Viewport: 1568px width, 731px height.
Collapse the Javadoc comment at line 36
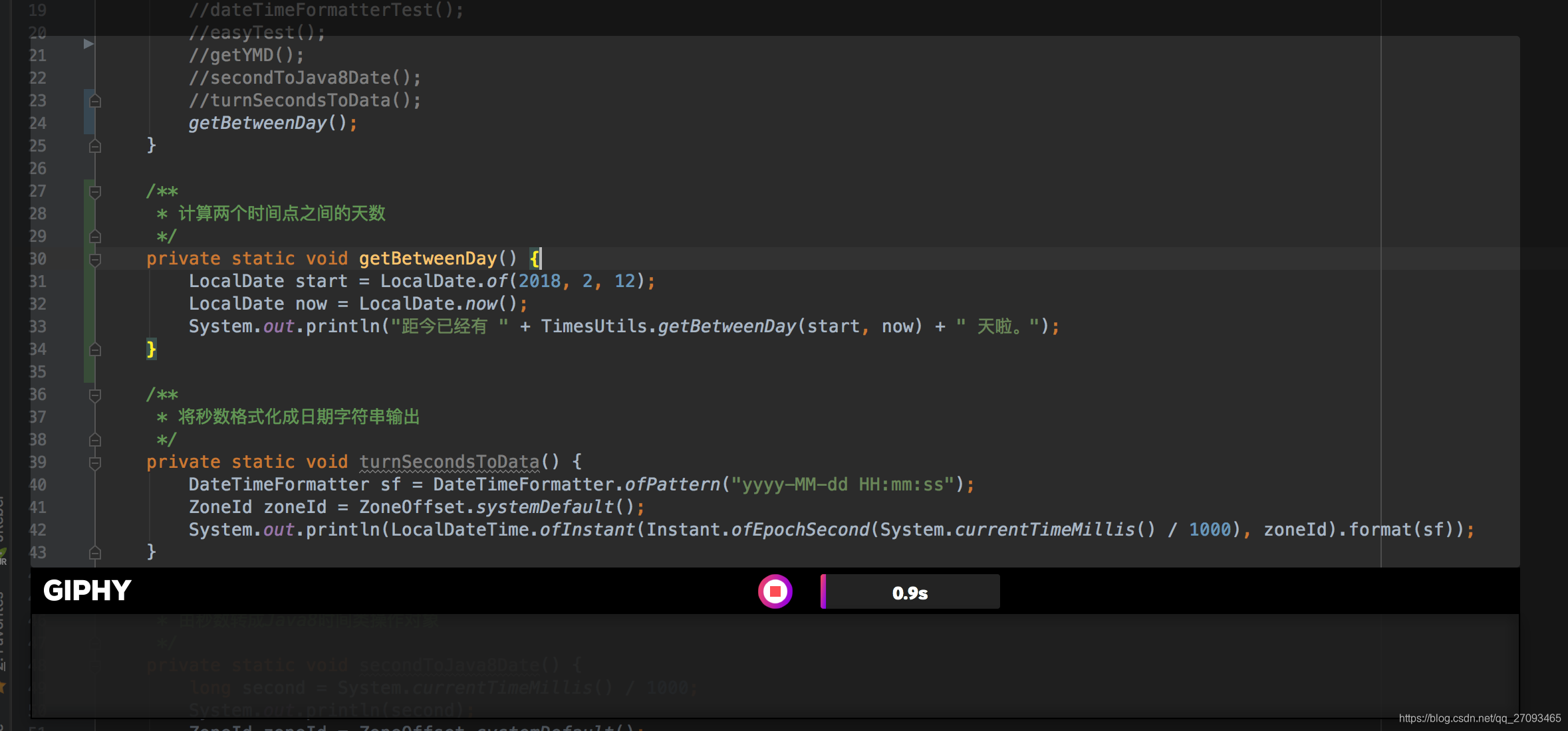coord(95,395)
